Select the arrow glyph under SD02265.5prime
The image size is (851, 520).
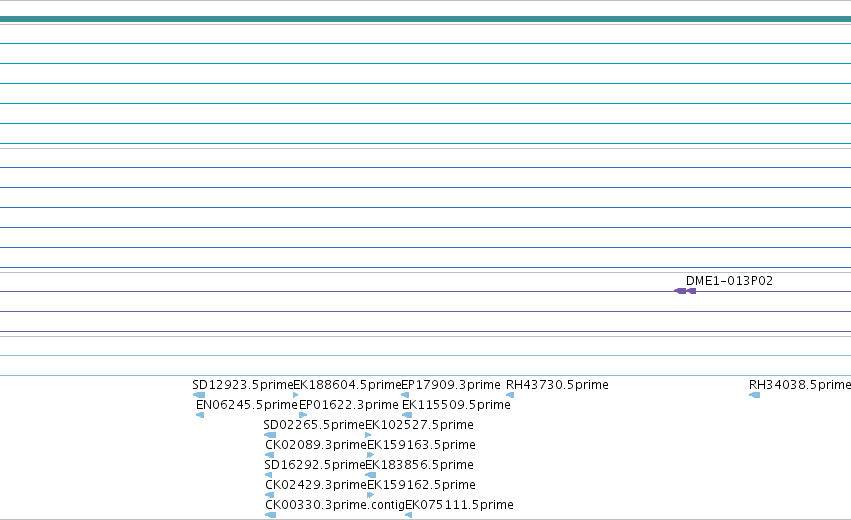coord(270,435)
